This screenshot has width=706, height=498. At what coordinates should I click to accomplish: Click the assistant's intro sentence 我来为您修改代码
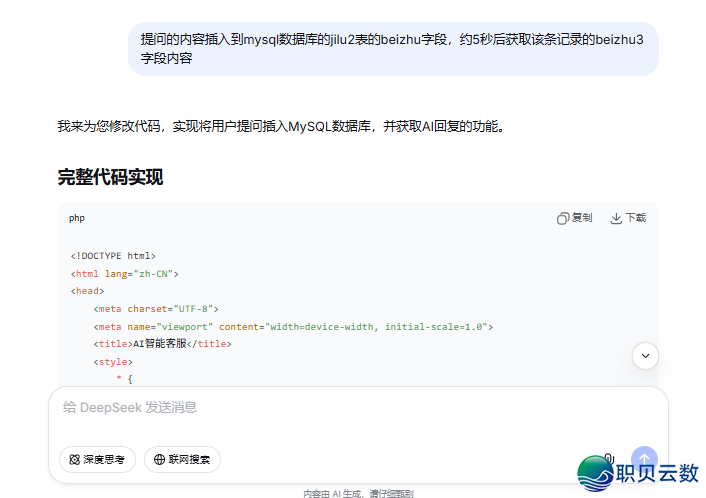pos(282,127)
